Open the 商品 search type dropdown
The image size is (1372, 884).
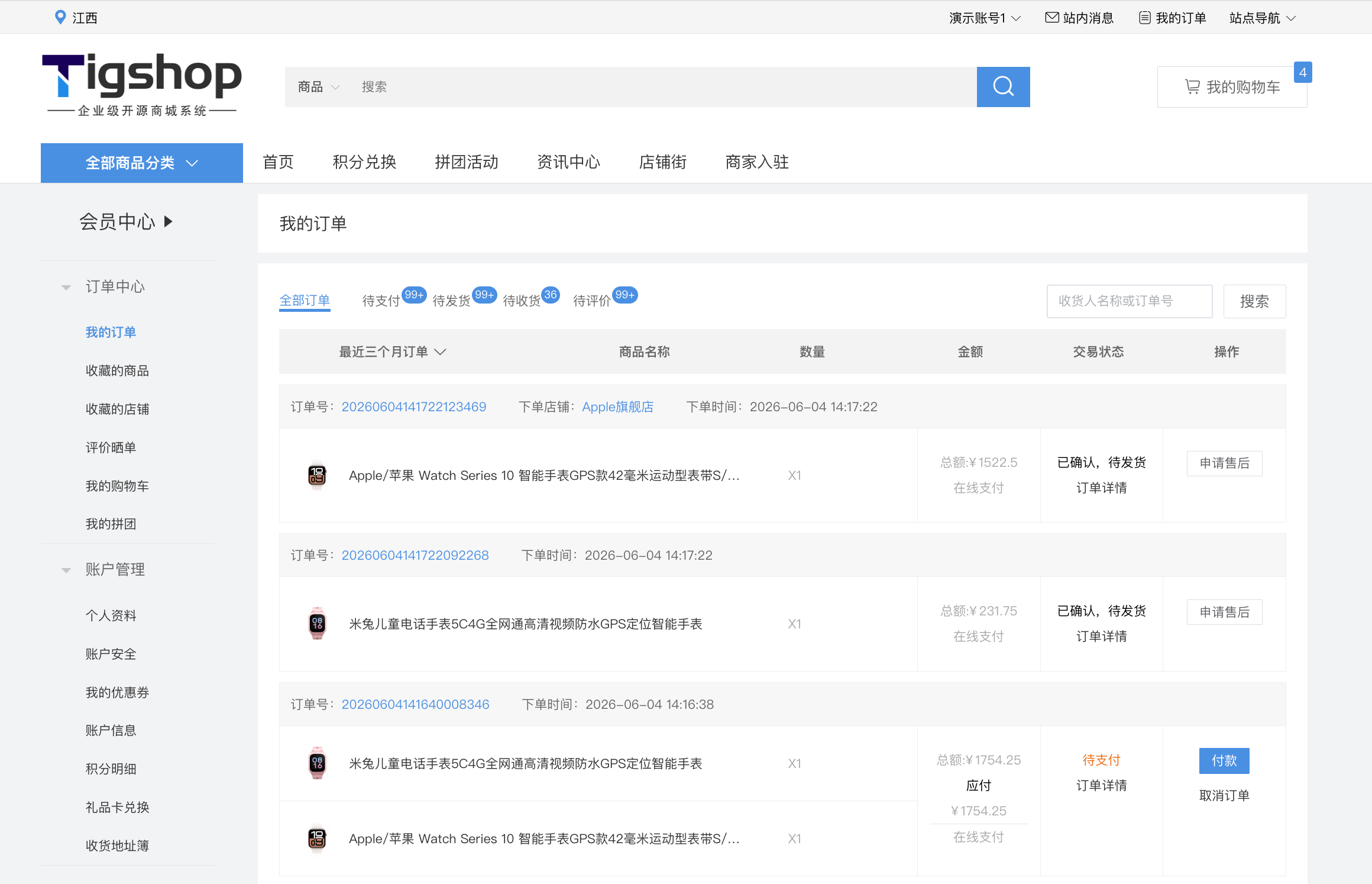point(319,87)
